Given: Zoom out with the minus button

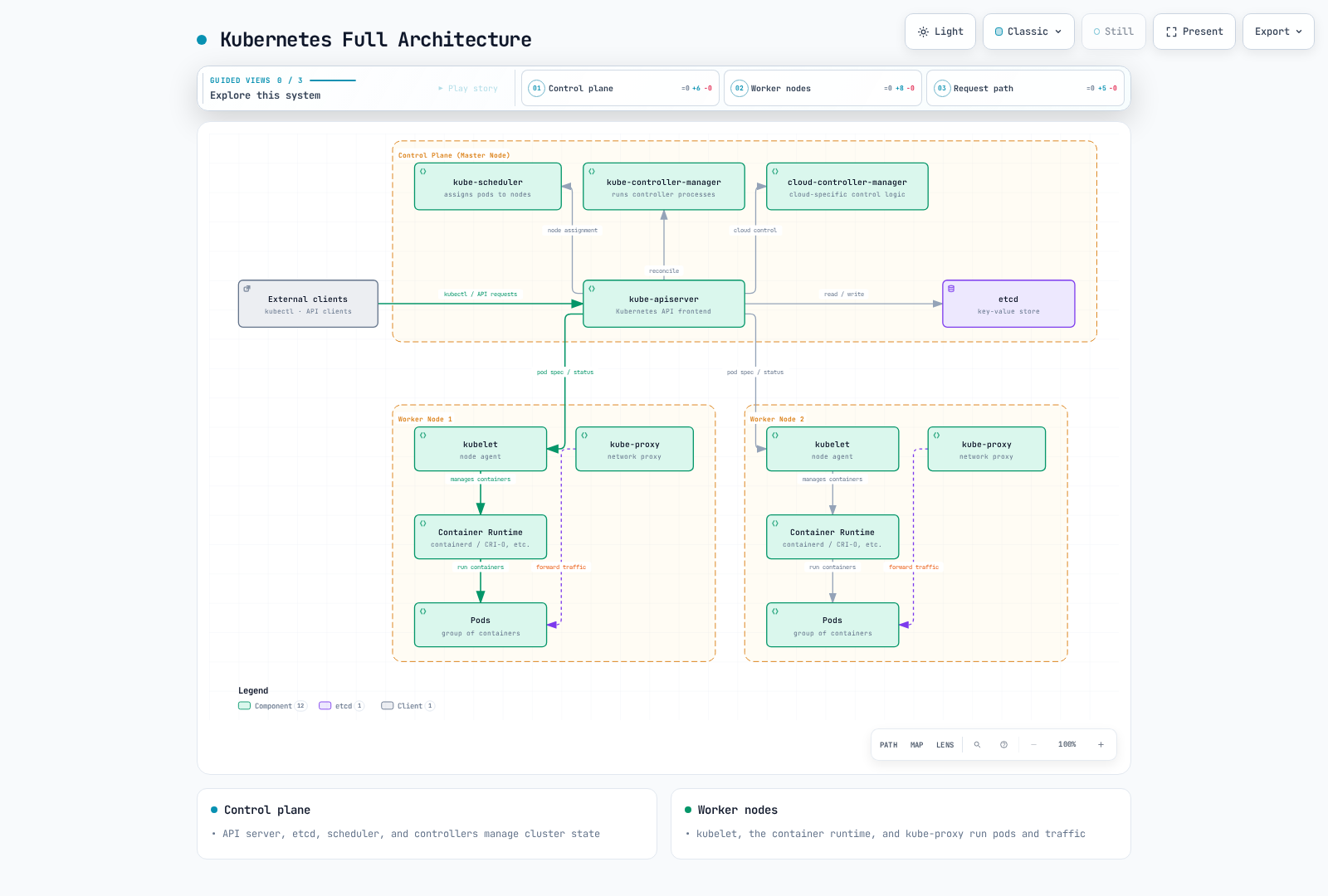Looking at the screenshot, I should pyautogui.click(x=1033, y=745).
